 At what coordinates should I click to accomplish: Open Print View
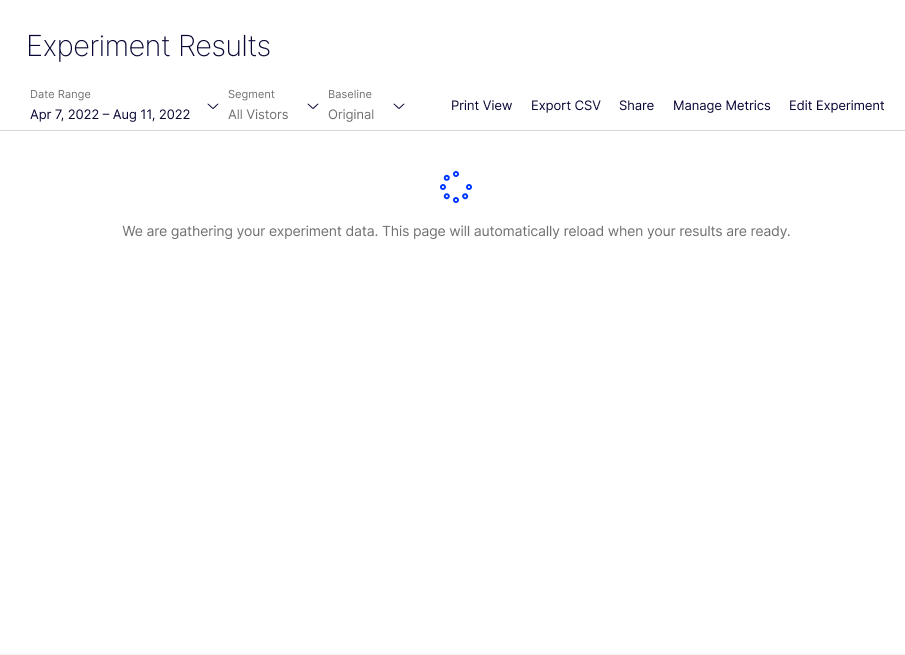coord(481,106)
